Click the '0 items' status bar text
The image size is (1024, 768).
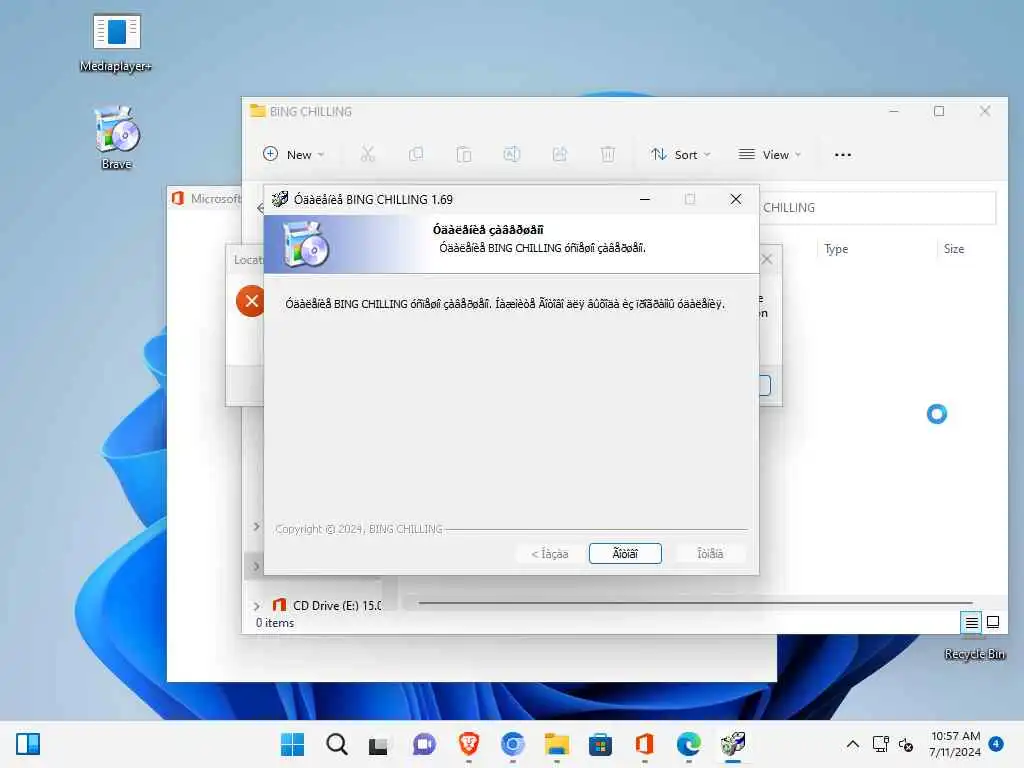275,623
